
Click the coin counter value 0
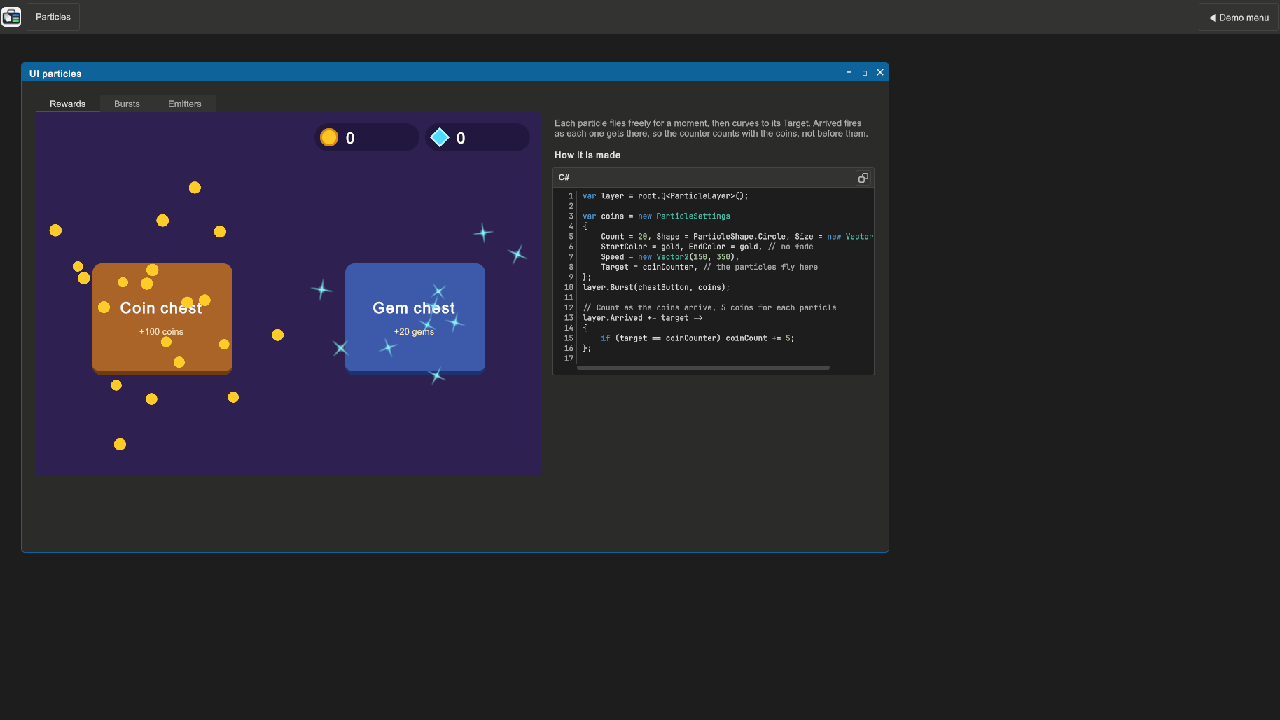(x=350, y=138)
